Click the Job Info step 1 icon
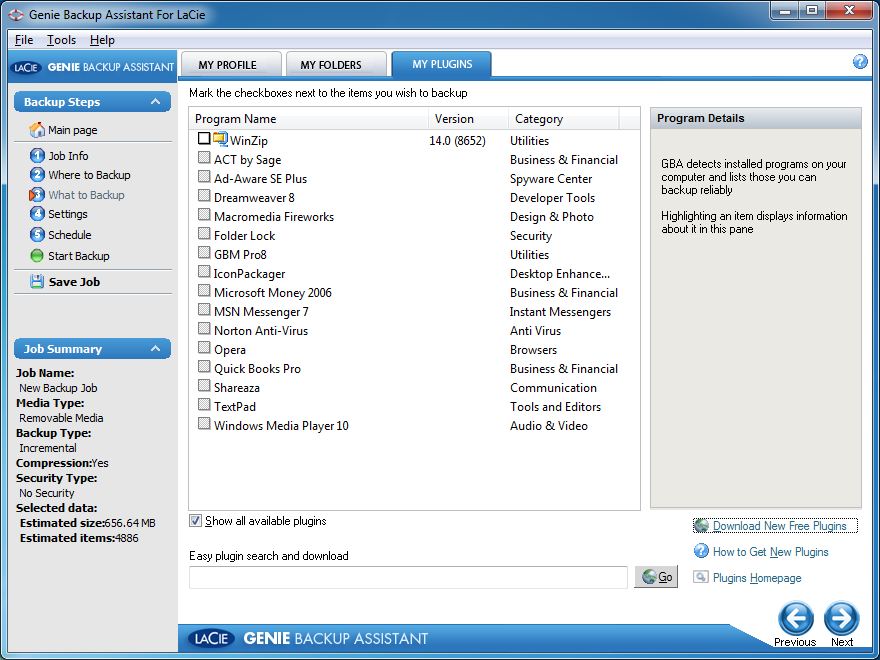The height and width of the screenshot is (660, 880). tap(37, 155)
